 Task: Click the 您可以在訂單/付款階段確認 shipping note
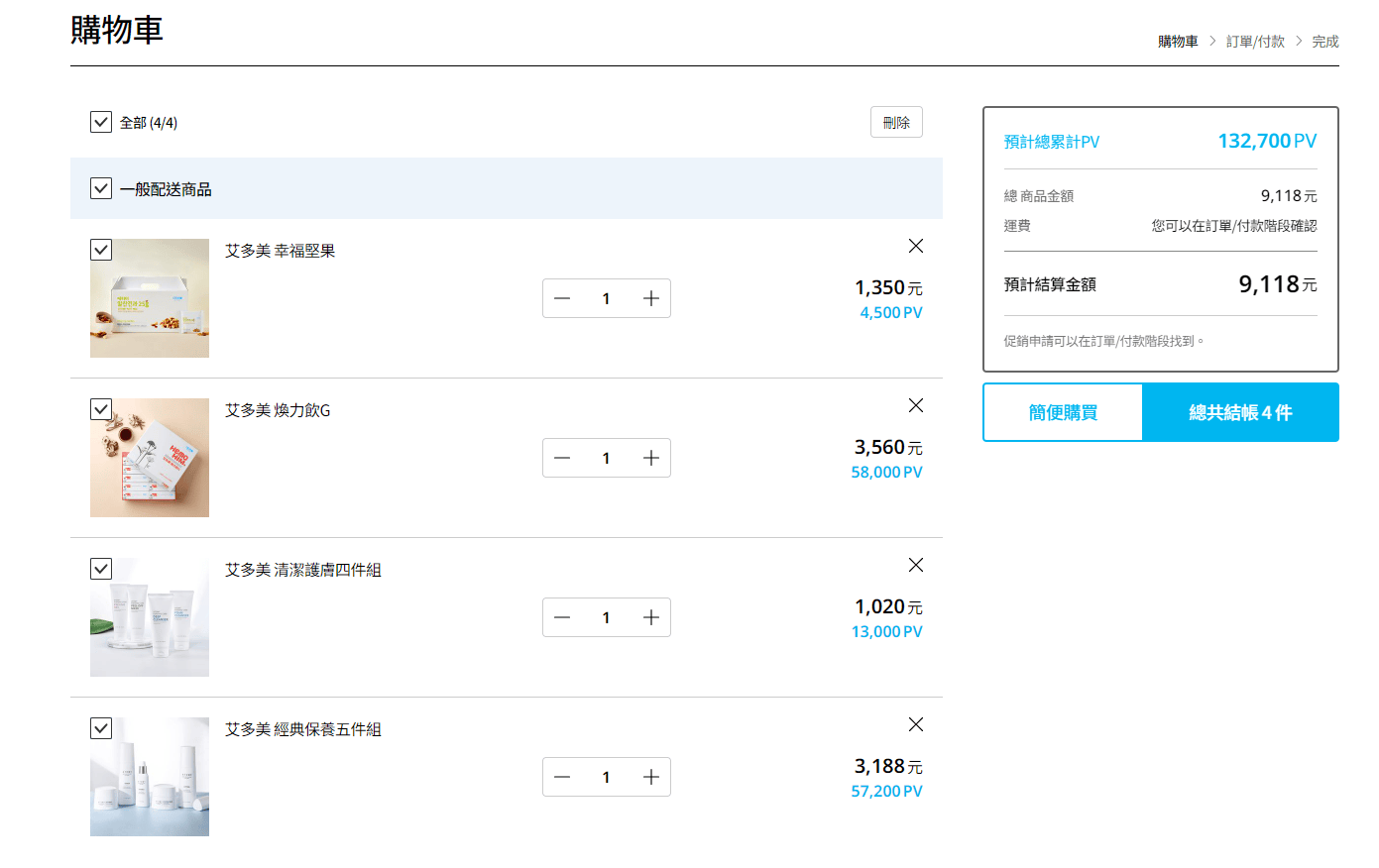click(1234, 226)
